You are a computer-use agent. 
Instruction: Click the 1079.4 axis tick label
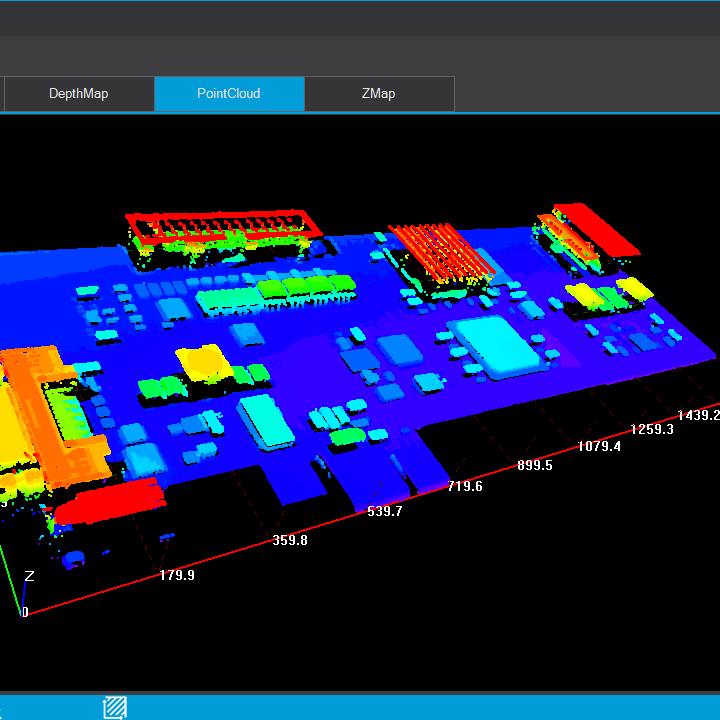[598, 446]
